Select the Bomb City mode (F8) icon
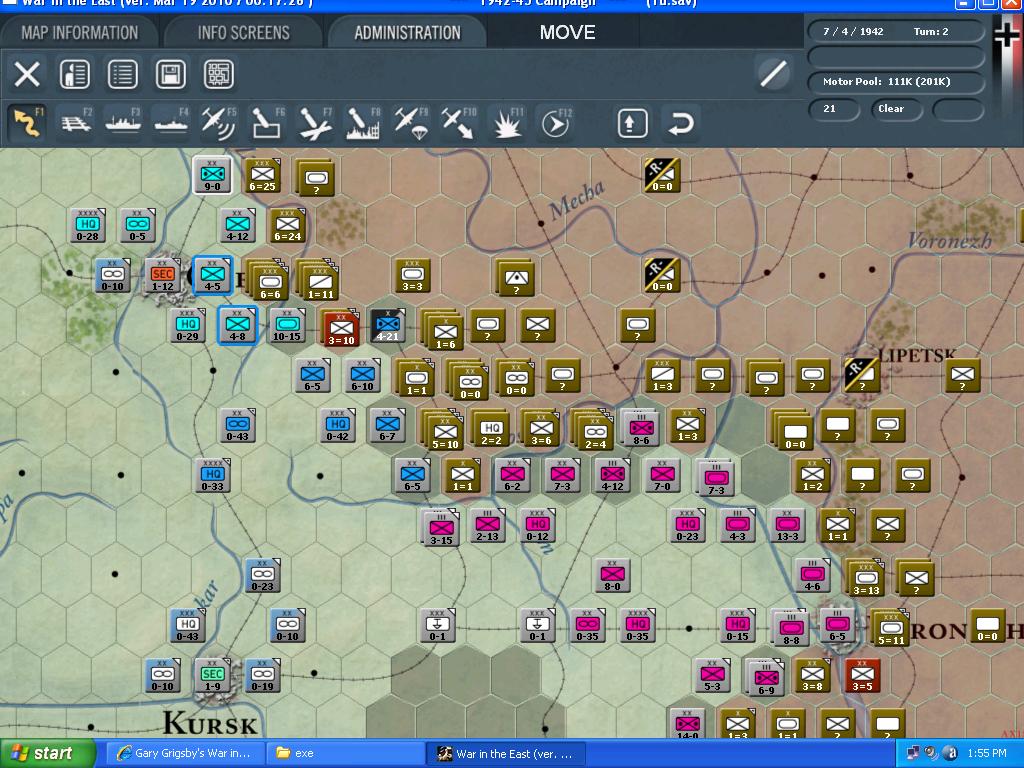This screenshot has width=1024, height=768. [x=363, y=122]
